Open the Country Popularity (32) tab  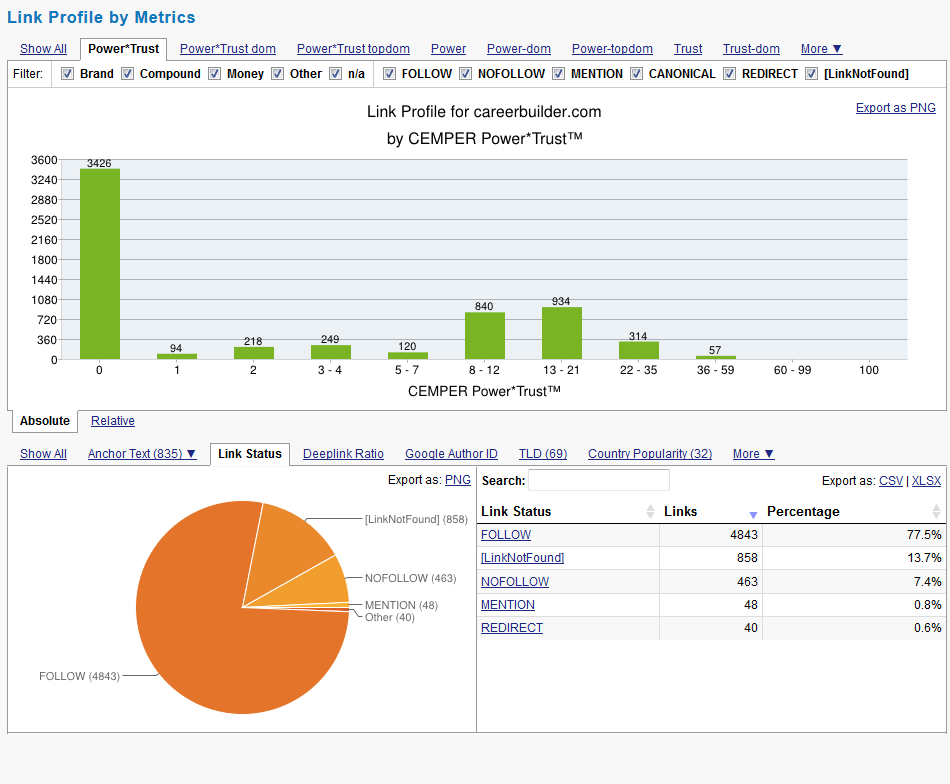tap(650, 454)
